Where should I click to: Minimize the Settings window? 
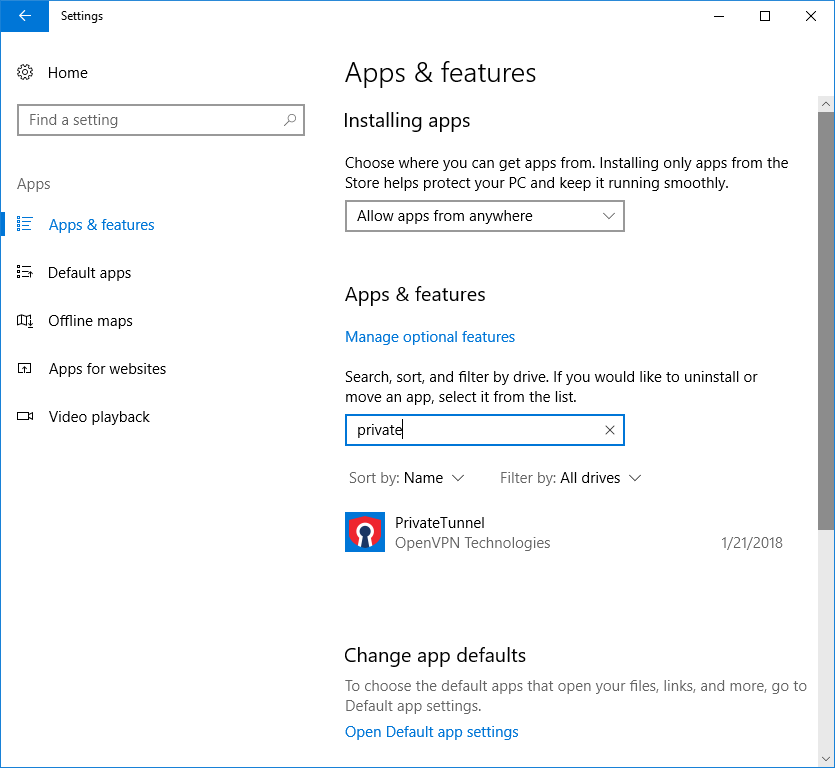click(x=719, y=16)
